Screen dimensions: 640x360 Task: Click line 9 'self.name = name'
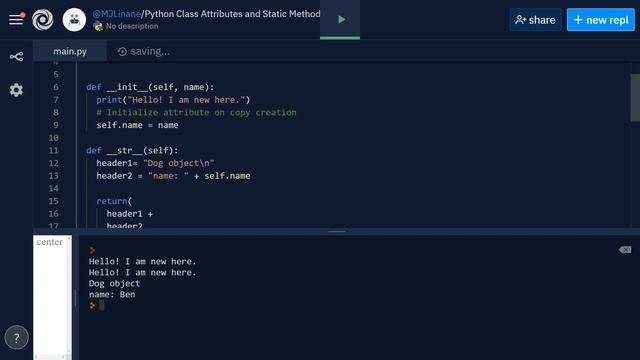click(x=137, y=125)
